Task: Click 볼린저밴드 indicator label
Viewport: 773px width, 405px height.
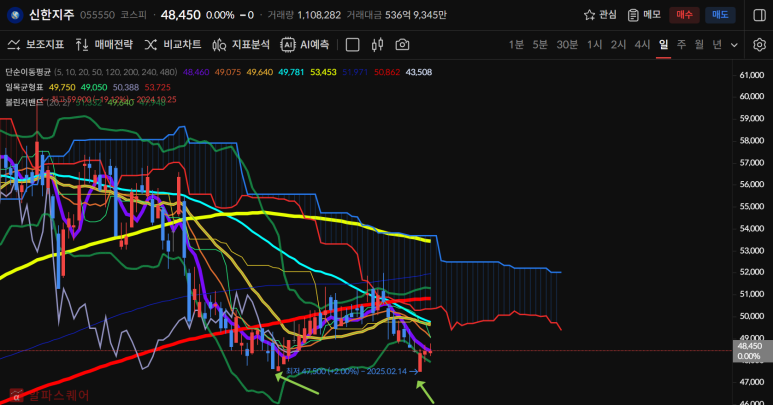Action: [24, 103]
